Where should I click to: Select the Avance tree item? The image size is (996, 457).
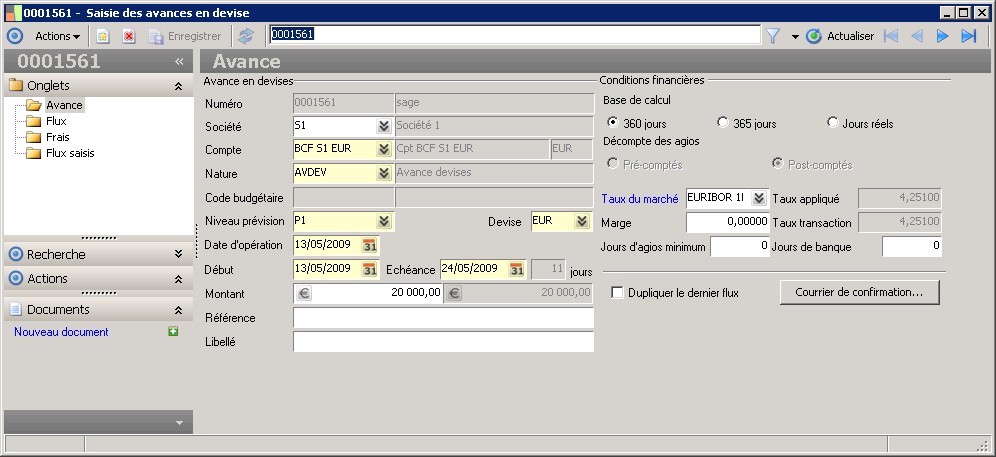click(64, 105)
